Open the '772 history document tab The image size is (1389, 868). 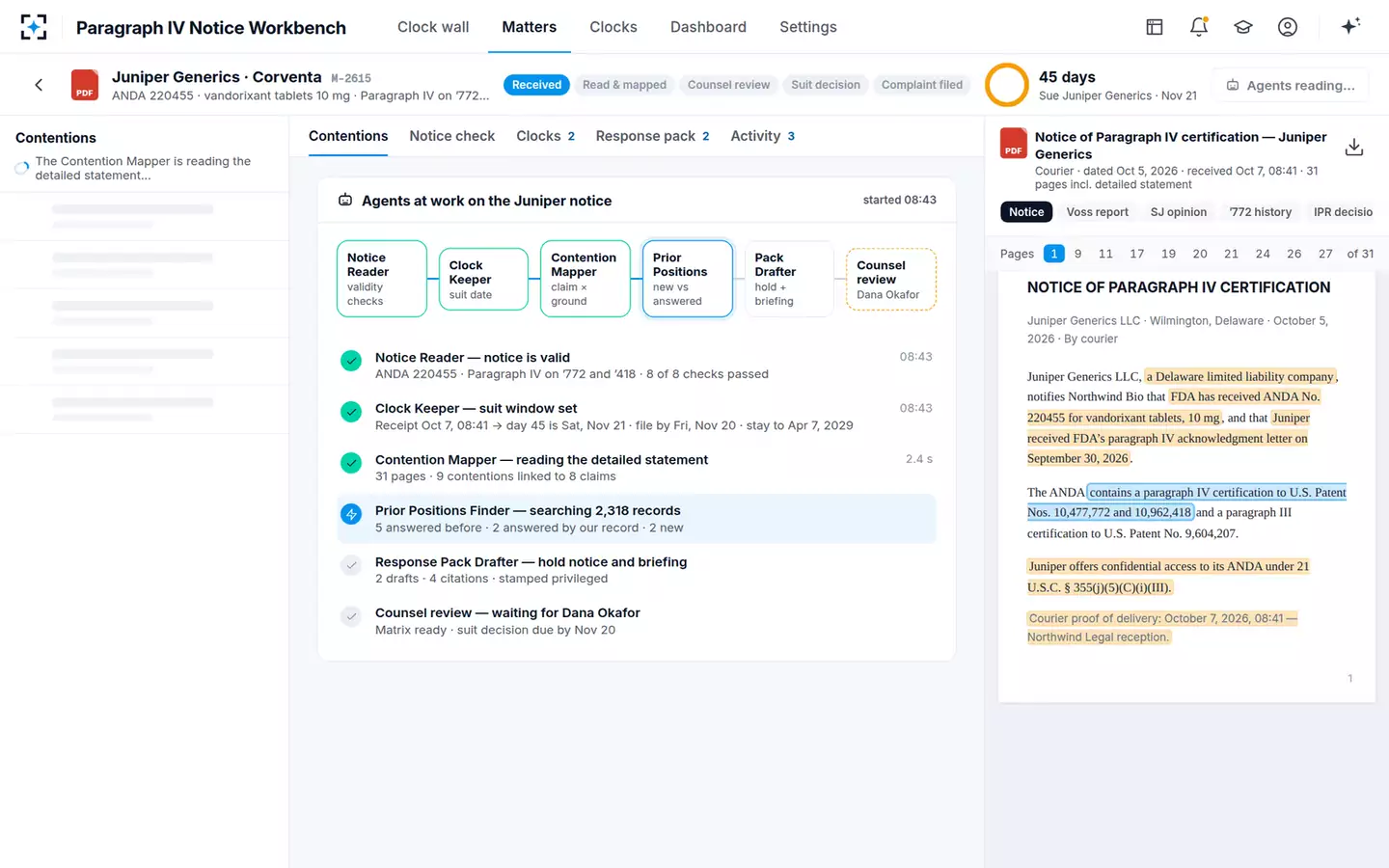(1260, 212)
